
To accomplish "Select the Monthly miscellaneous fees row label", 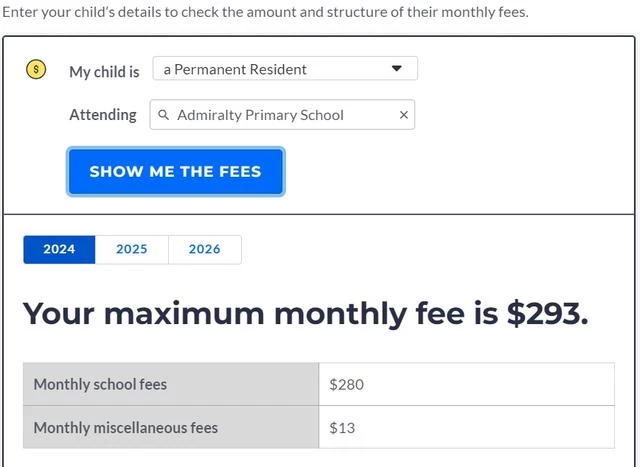I will pyautogui.click(x=171, y=427).
